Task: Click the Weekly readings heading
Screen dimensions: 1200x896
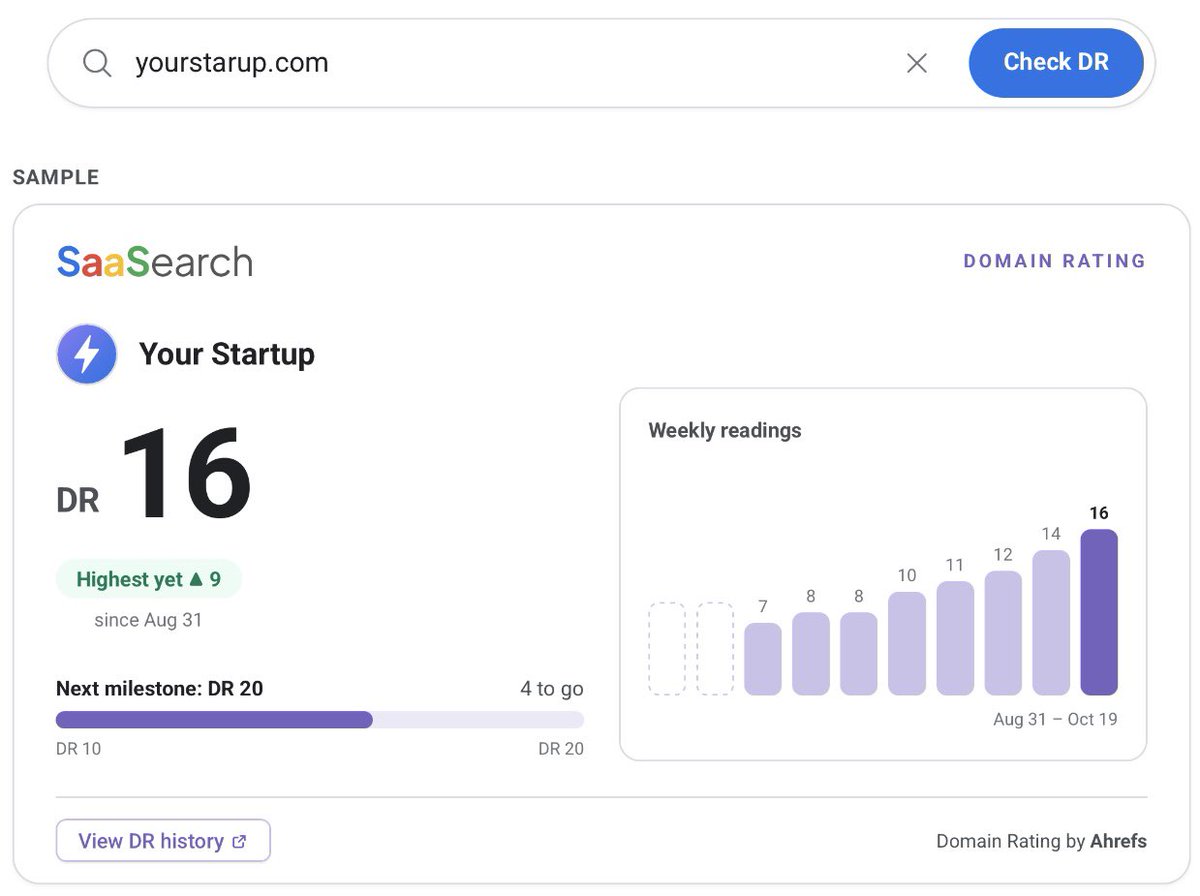Action: [725, 431]
